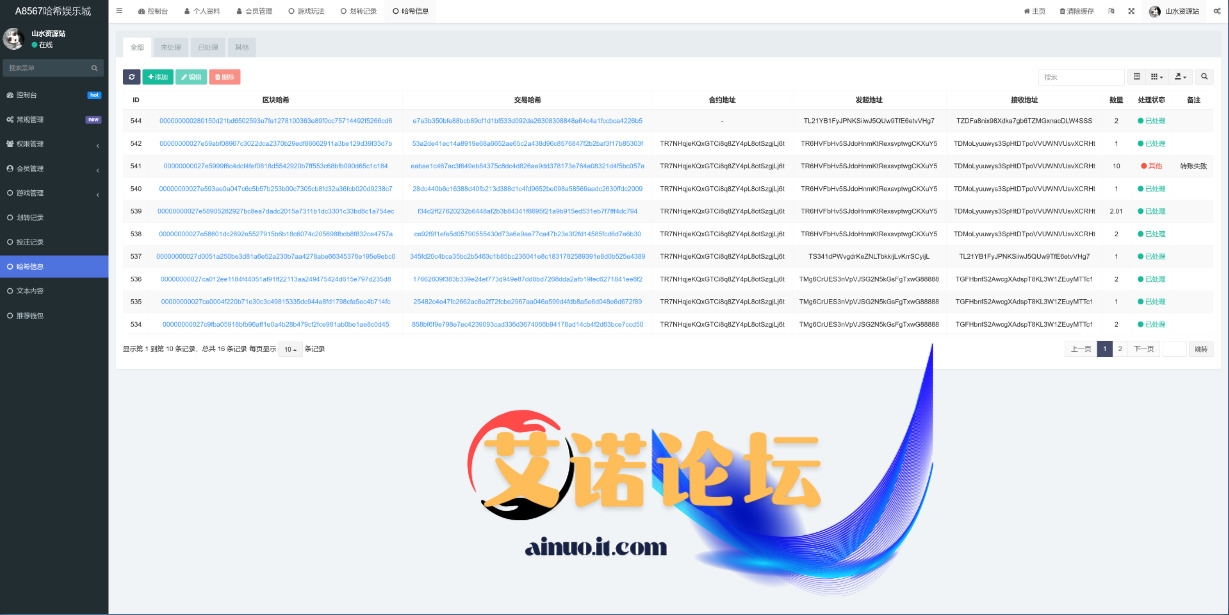1229x615 pixels.
Task: Click the red 删除 button
Action: [x=225, y=77]
